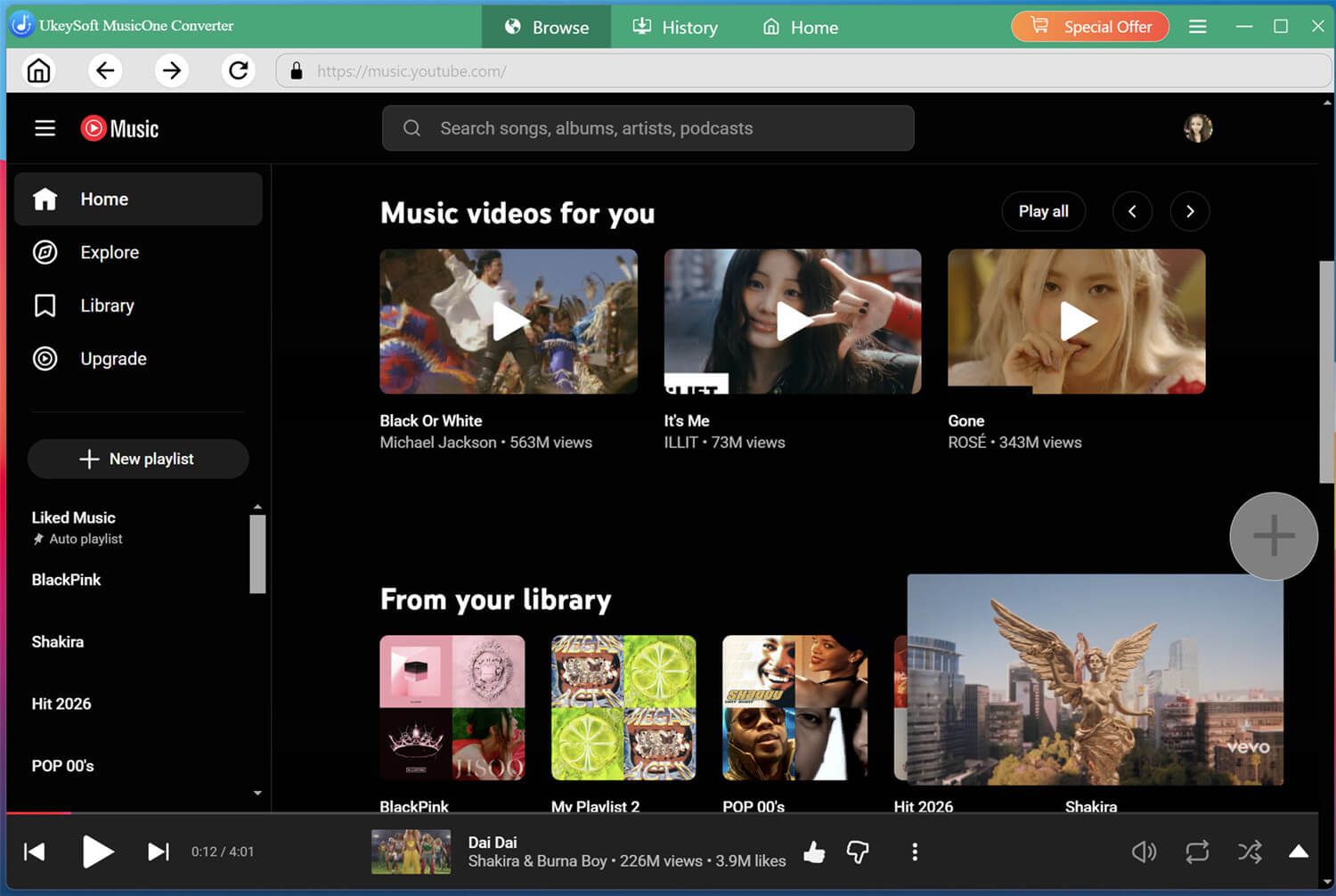Play the Gone by ROSÉ video thumbnail
Viewport: 1336px width, 896px height.
[x=1077, y=322]
